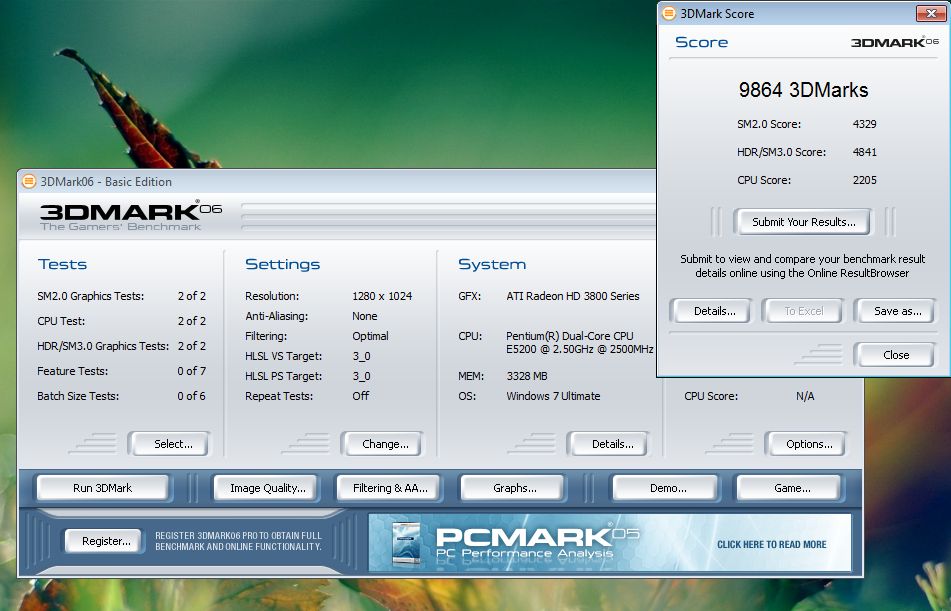Viewport: 951px width, 611px height.
Task: Click the Windows 7 Ultimate text
Action: click(553, 396)
